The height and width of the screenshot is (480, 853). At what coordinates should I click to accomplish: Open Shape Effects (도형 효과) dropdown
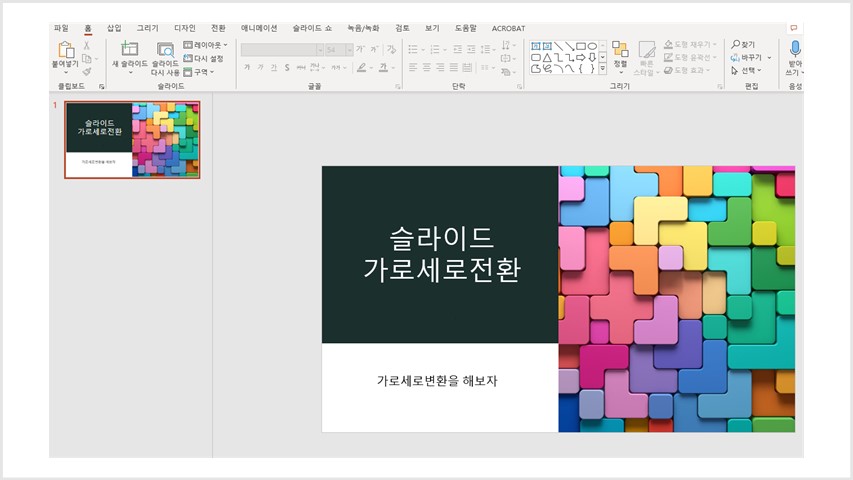coord(688,70)
